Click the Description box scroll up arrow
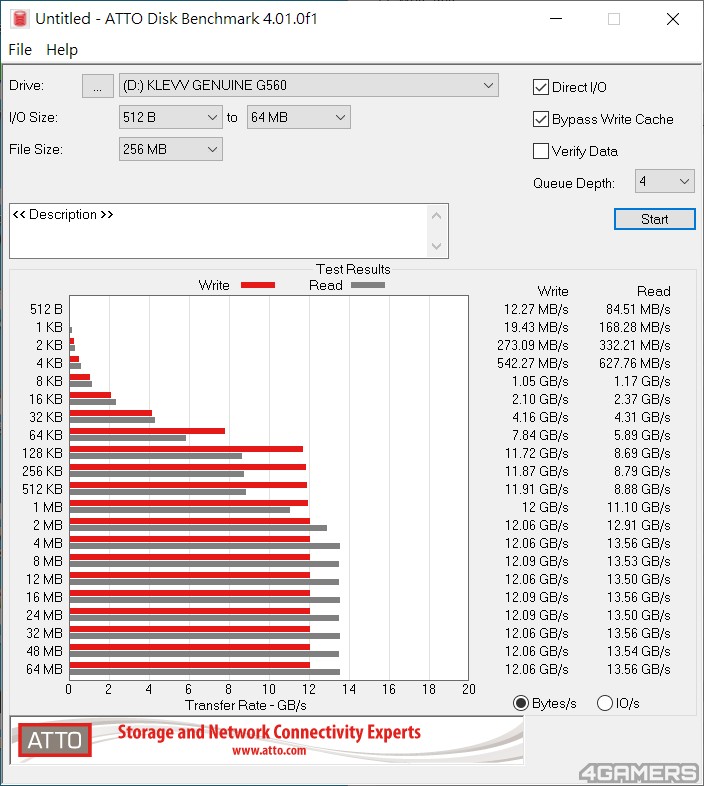This screenshot has height=786, width=704. point(436,216)
